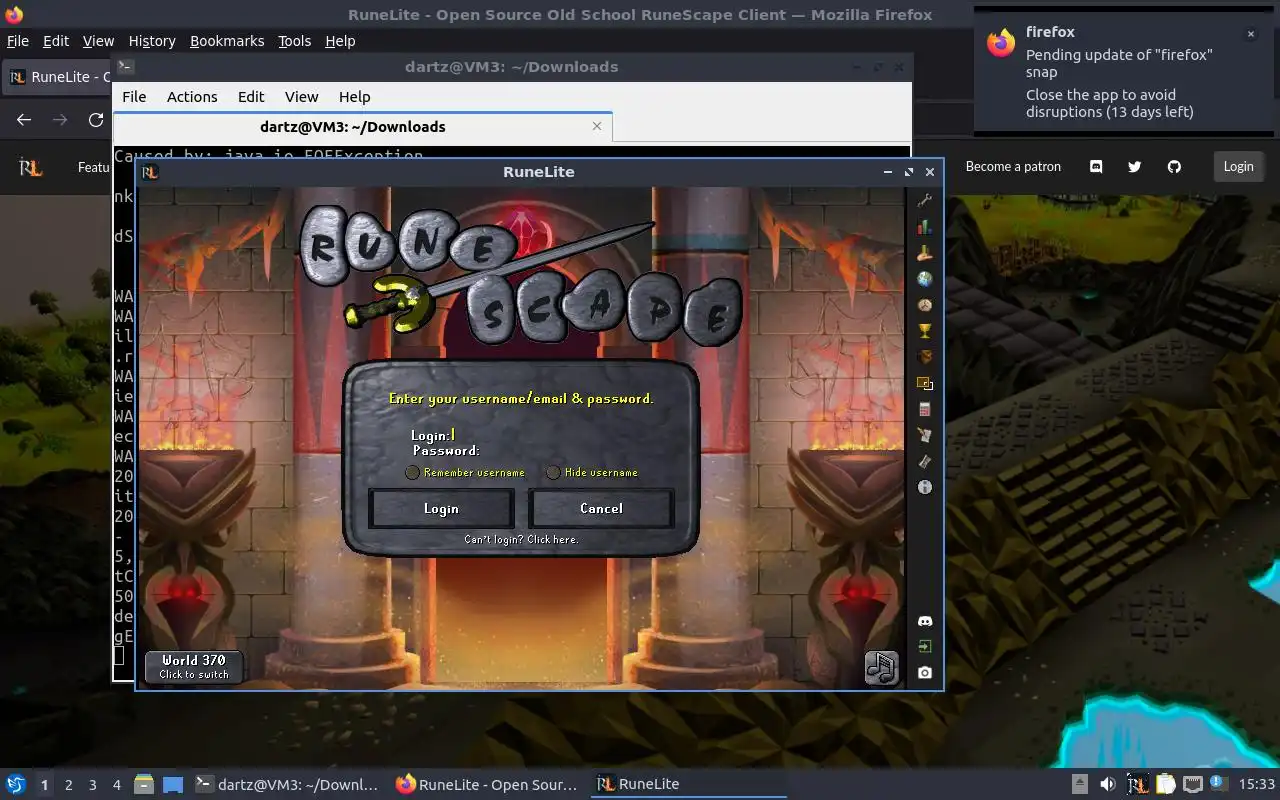Open Grand Exchange hand-with-coins icon
This screenshot has height=800, width=1280.
point(925,253)
